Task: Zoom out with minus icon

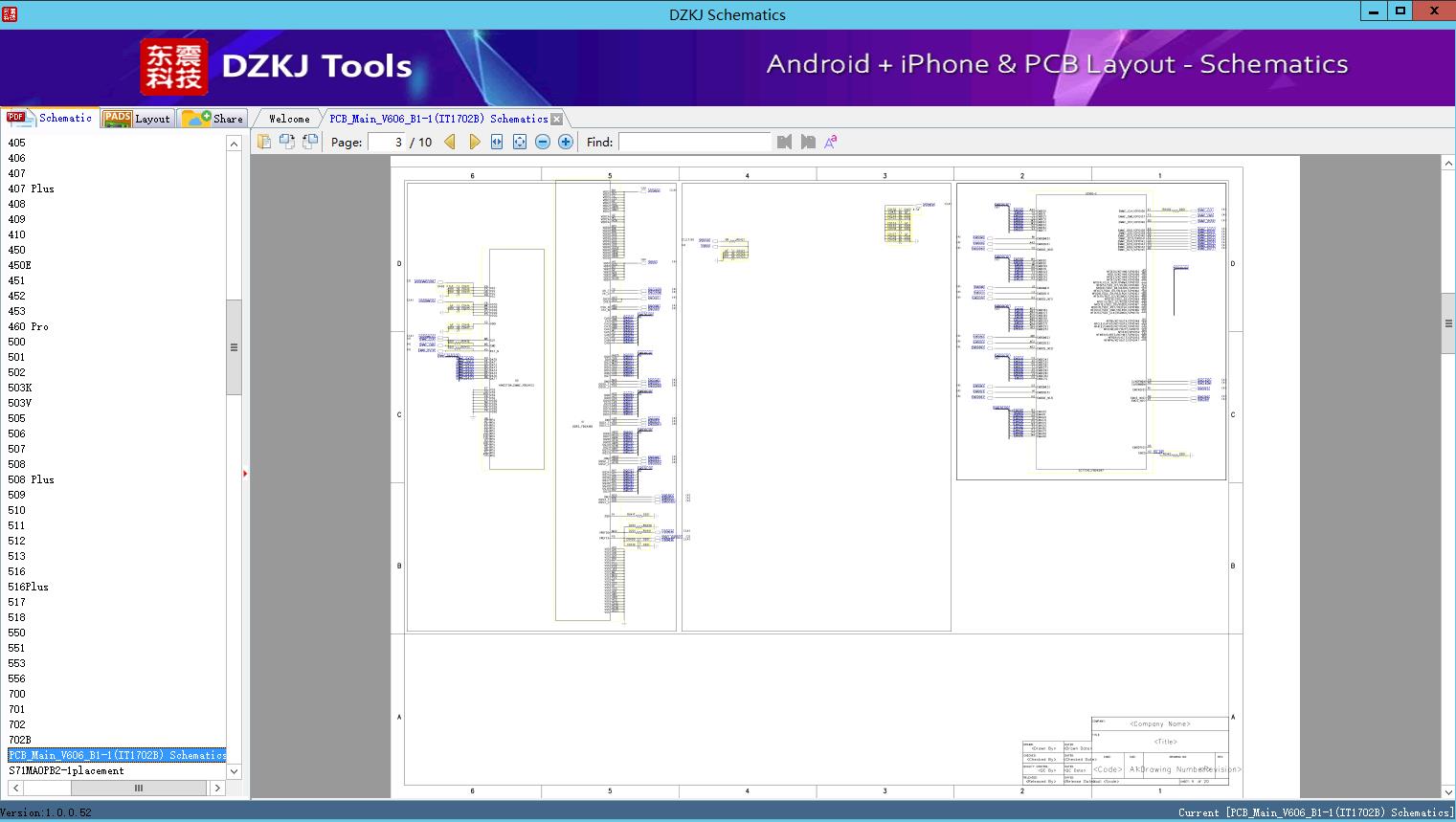Action: tap(543, 142)
